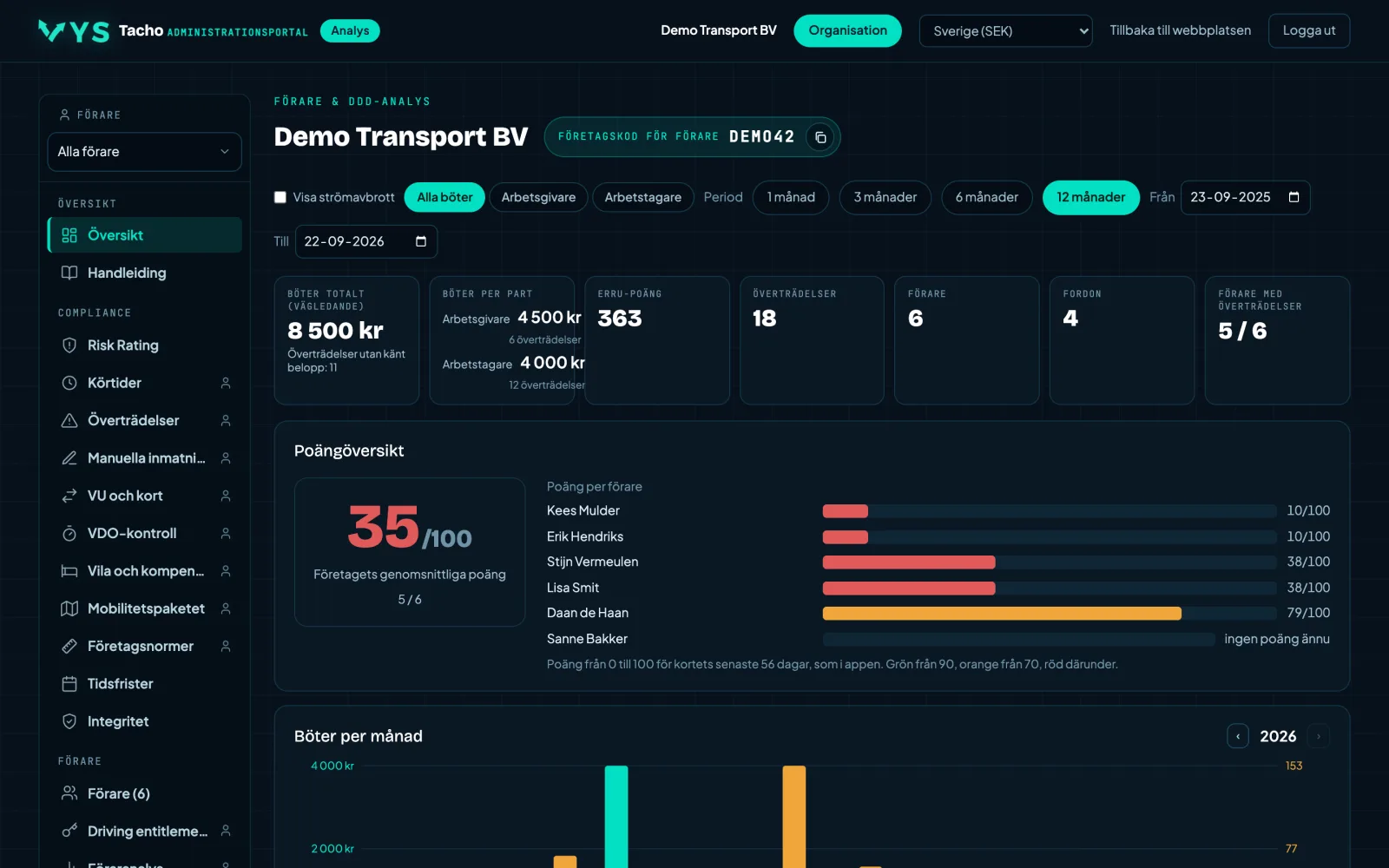
Task: Click the VDO-kontroll stopwatch icon
Action: pyautogui.click(x=69, y=533)
